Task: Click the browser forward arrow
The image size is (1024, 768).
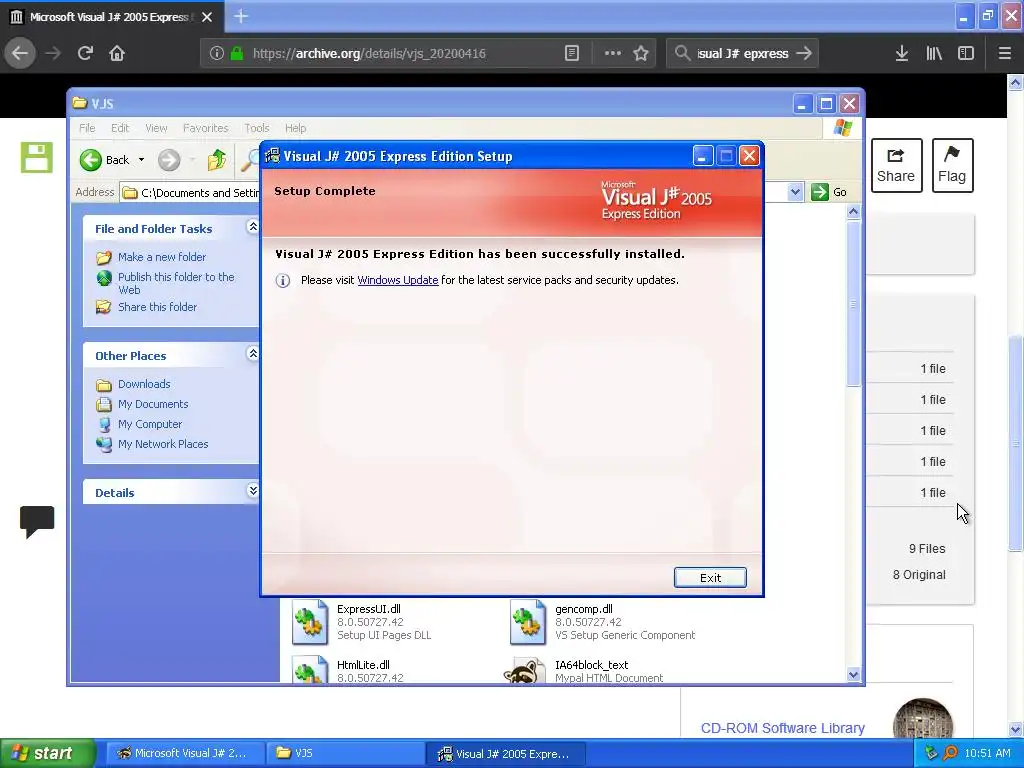Action: 53,53
